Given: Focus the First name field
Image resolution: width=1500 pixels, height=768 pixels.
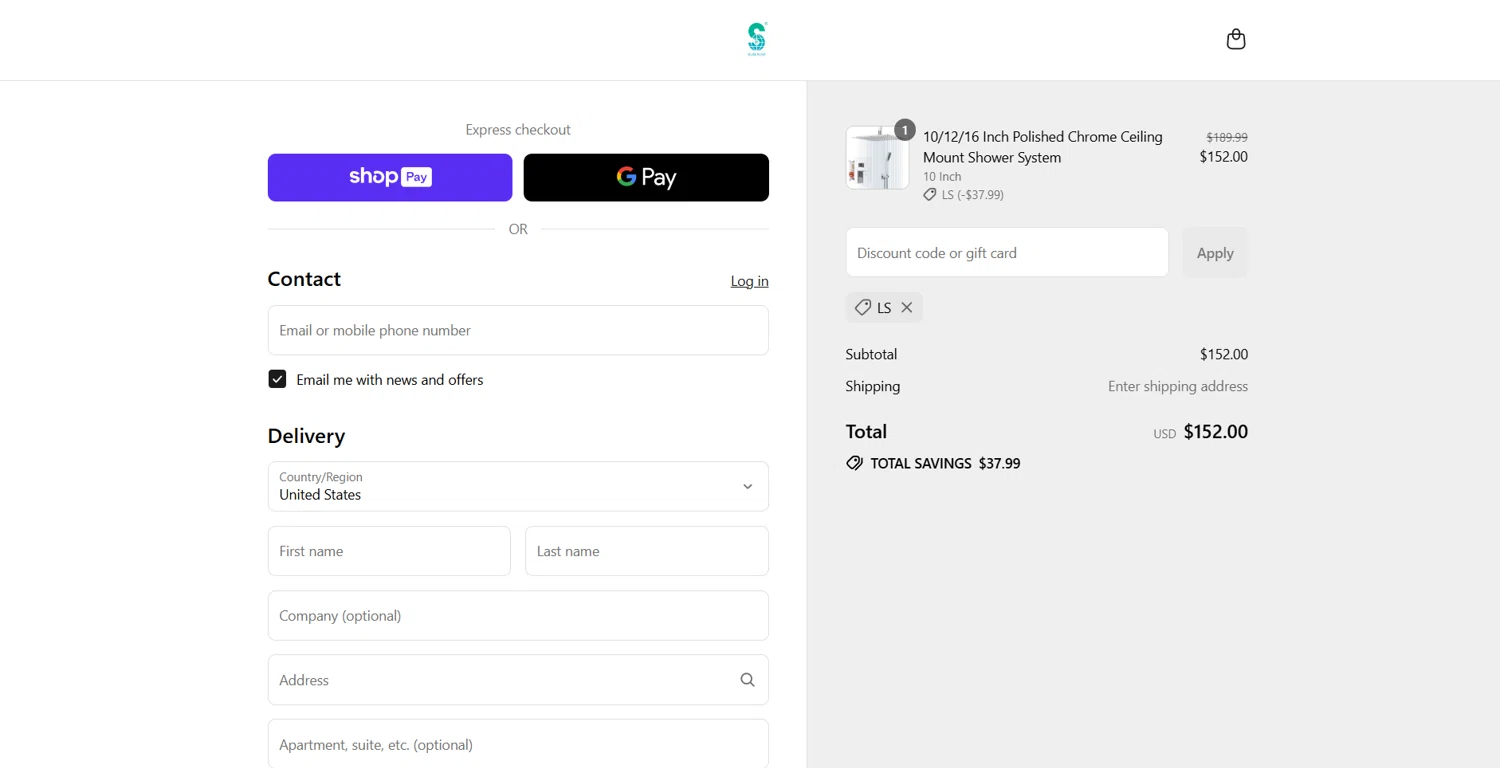Looking at the screenshot, I should coord(389,551).
